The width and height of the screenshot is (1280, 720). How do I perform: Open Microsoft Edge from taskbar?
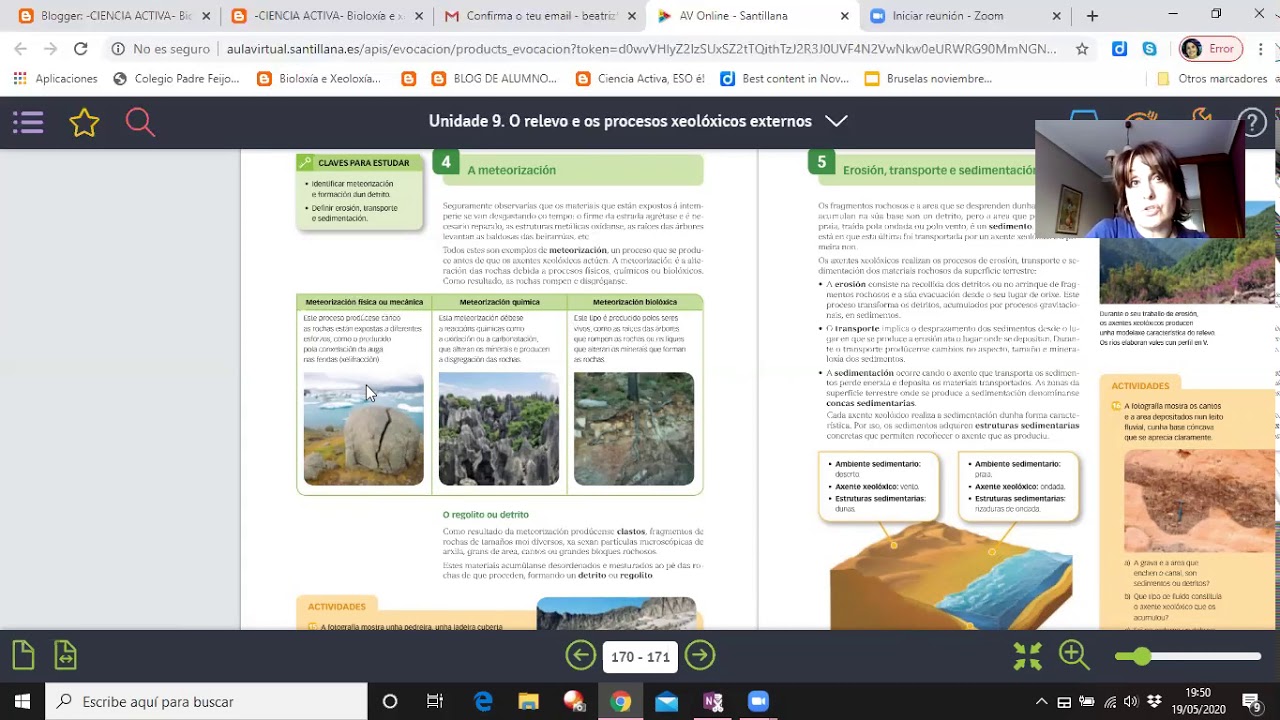click(x=483, y=701)
